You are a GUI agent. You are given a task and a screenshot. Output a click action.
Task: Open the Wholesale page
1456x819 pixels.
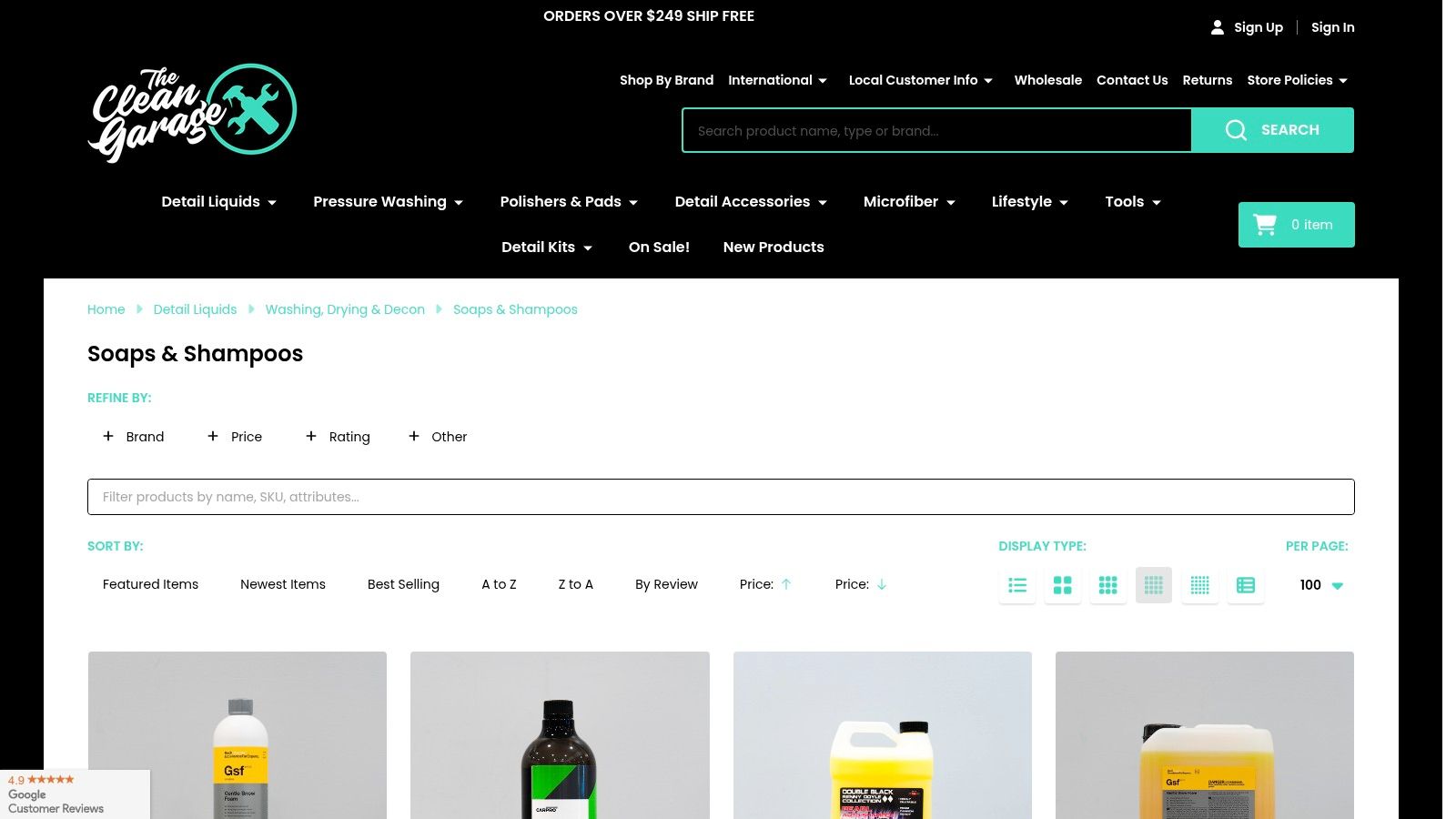(1048, 80)
